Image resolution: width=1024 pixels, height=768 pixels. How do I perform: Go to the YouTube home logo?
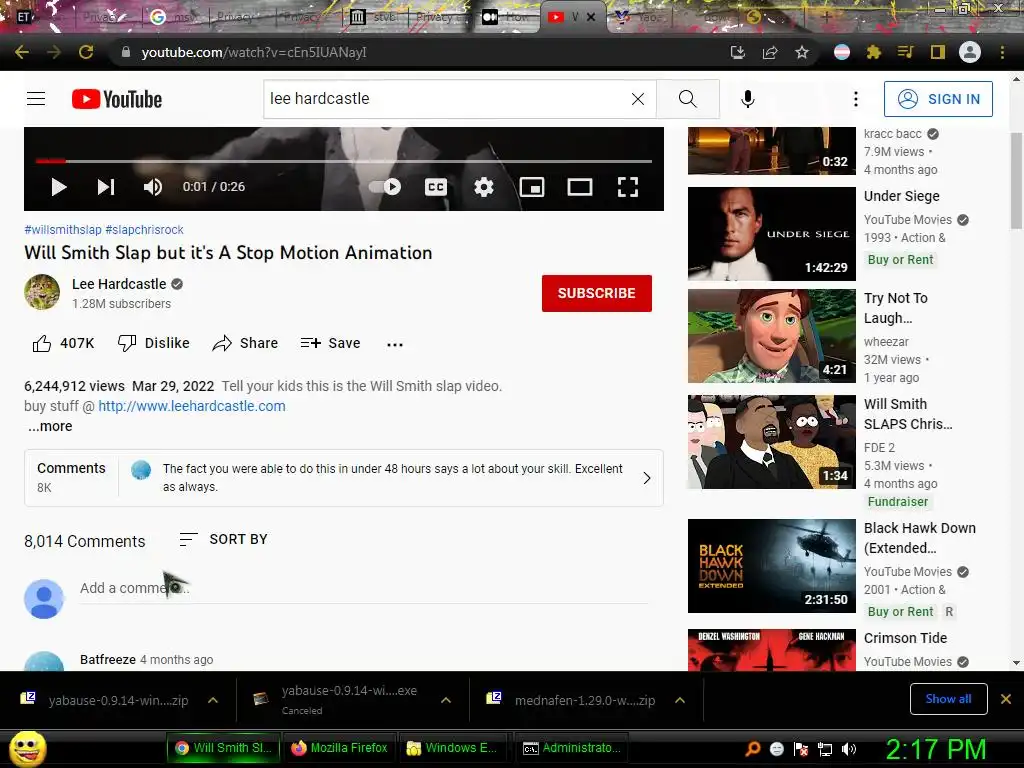tap(117, 99)
